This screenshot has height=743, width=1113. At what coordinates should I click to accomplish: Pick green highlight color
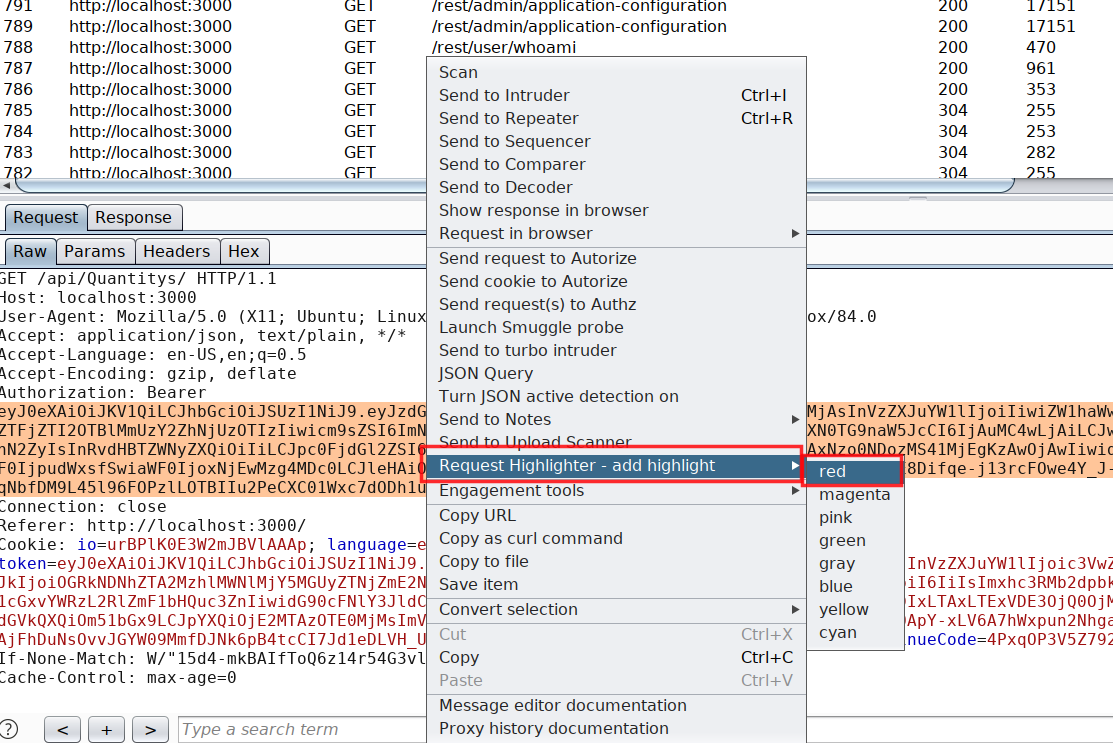click(x=855, y=541)
